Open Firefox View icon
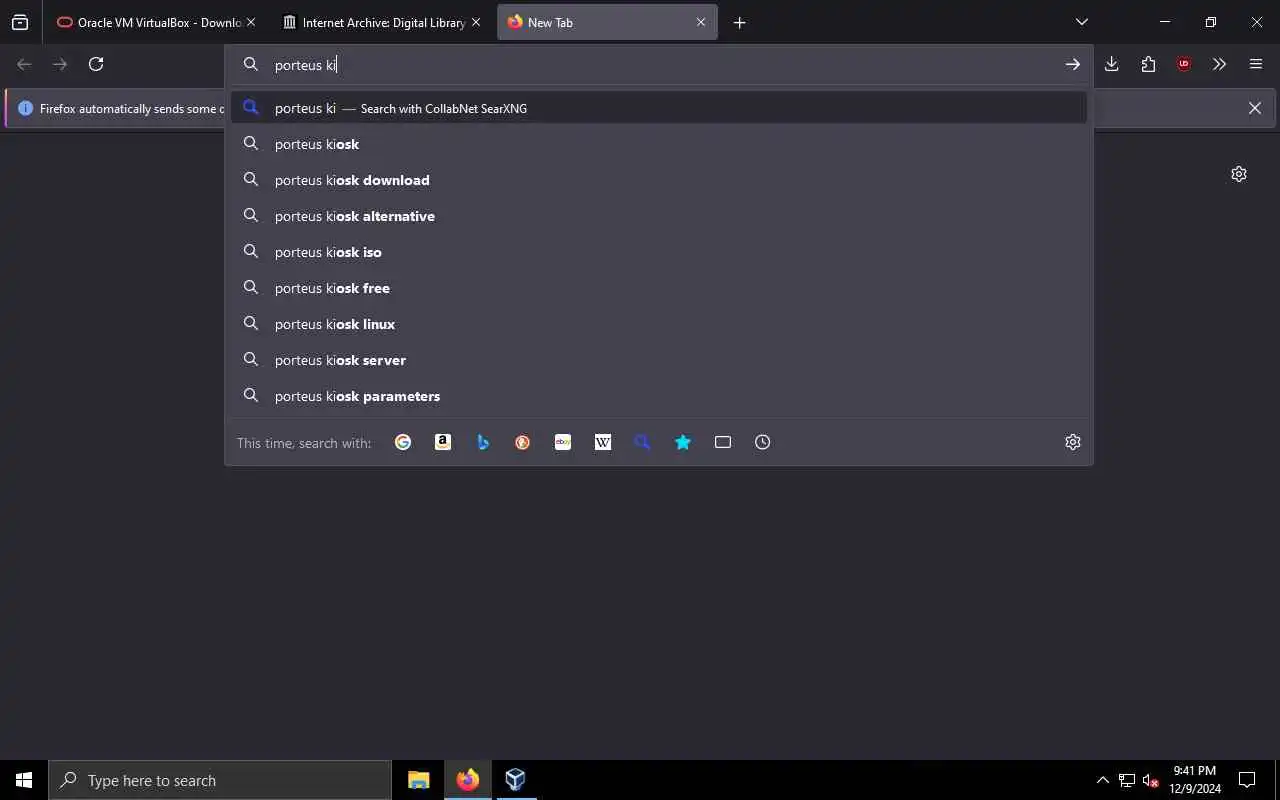The height and width of the screenshot is (800, 1280). coord(20,22)
